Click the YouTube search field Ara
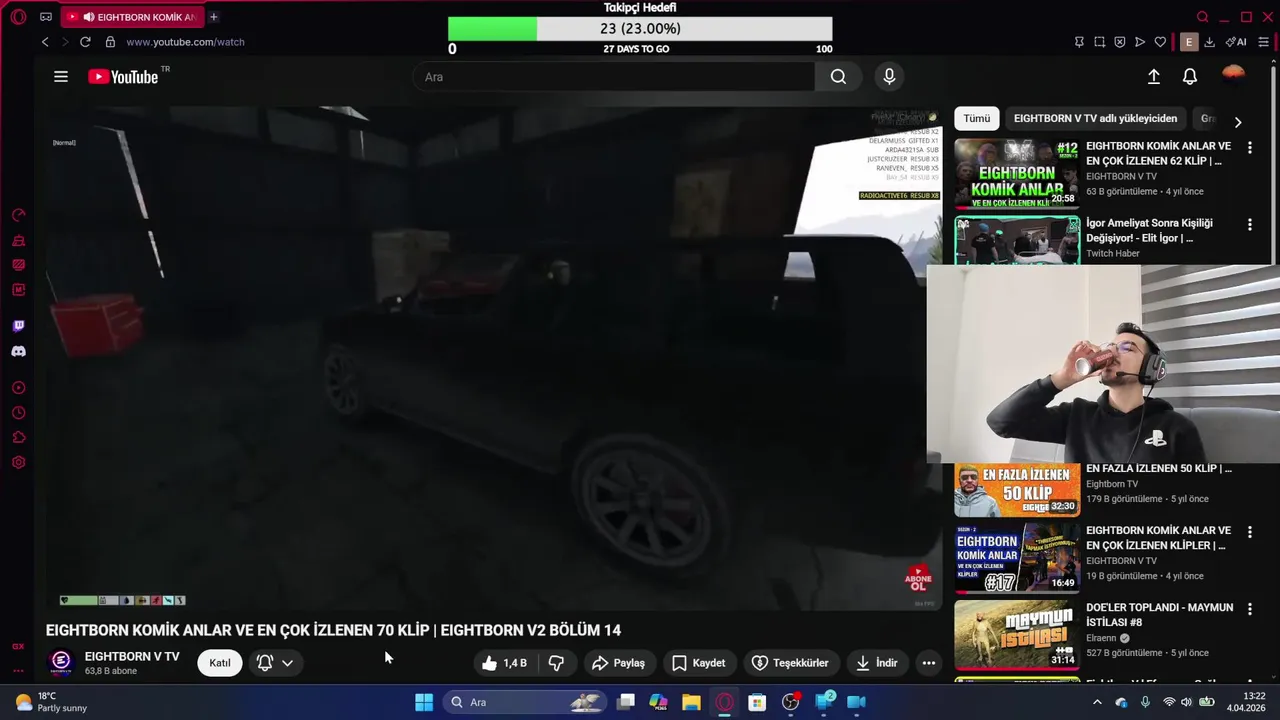This screenshot has height=720, width=1280. coord(614,77)
